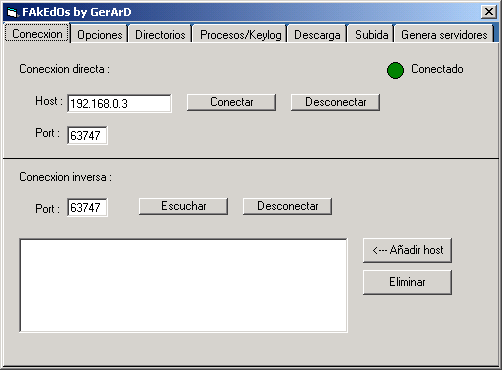Click the Host field containing 192.168.0.3

coord(119,103)
